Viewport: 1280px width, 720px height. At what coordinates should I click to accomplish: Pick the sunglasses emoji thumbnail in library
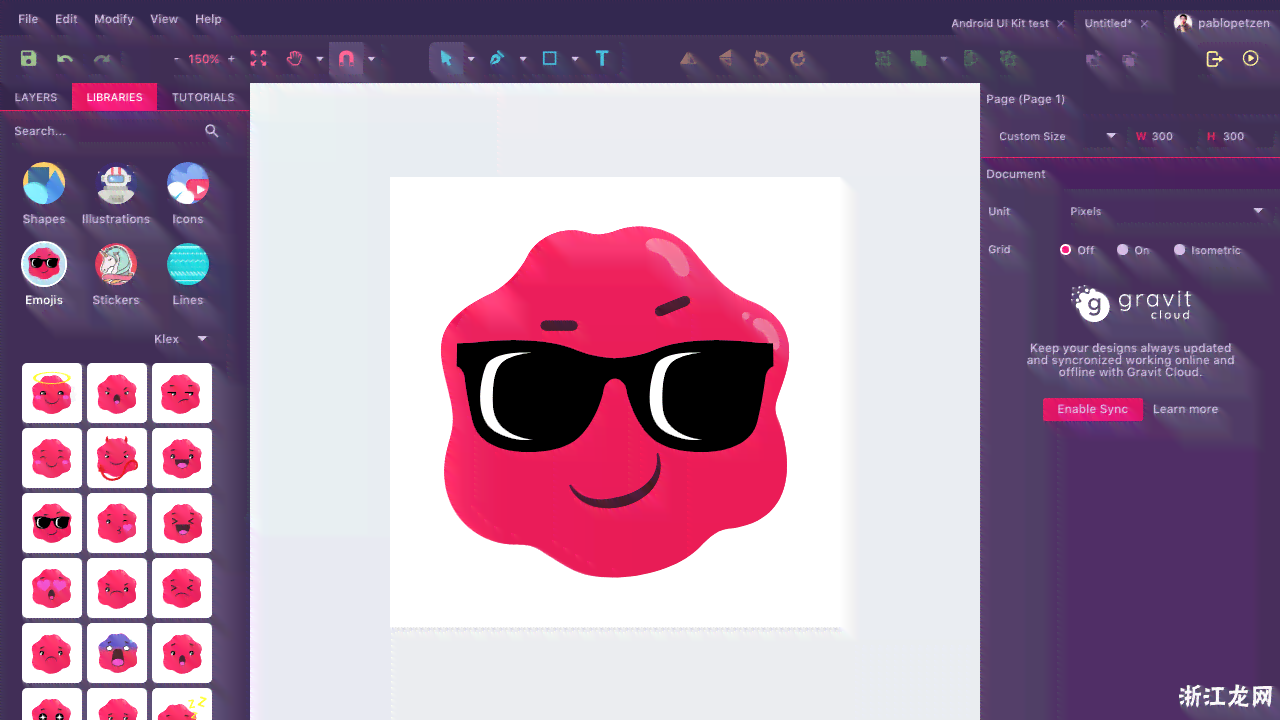pyautogui.click(x=52, y=523)
